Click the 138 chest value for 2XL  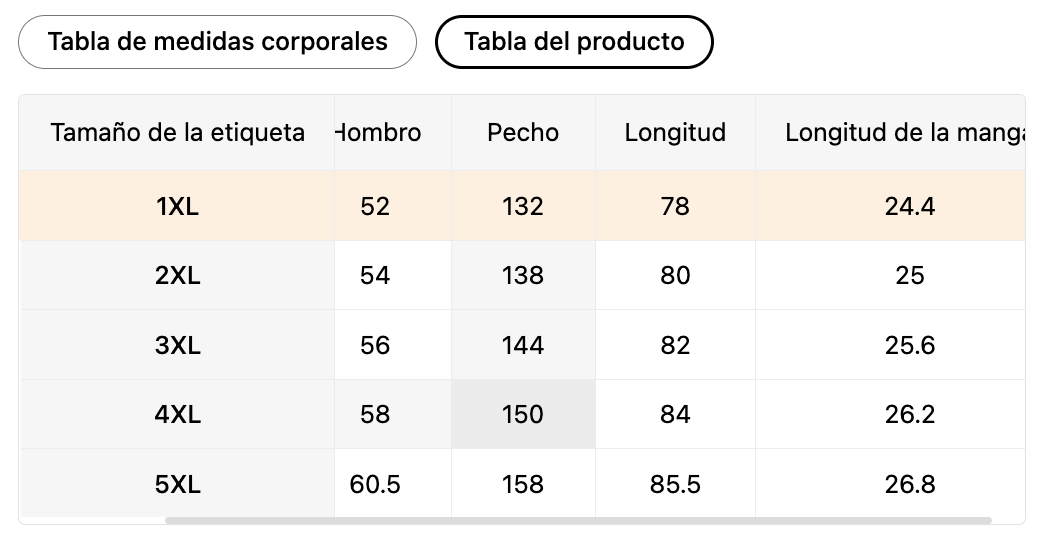[x=523, y=275]
